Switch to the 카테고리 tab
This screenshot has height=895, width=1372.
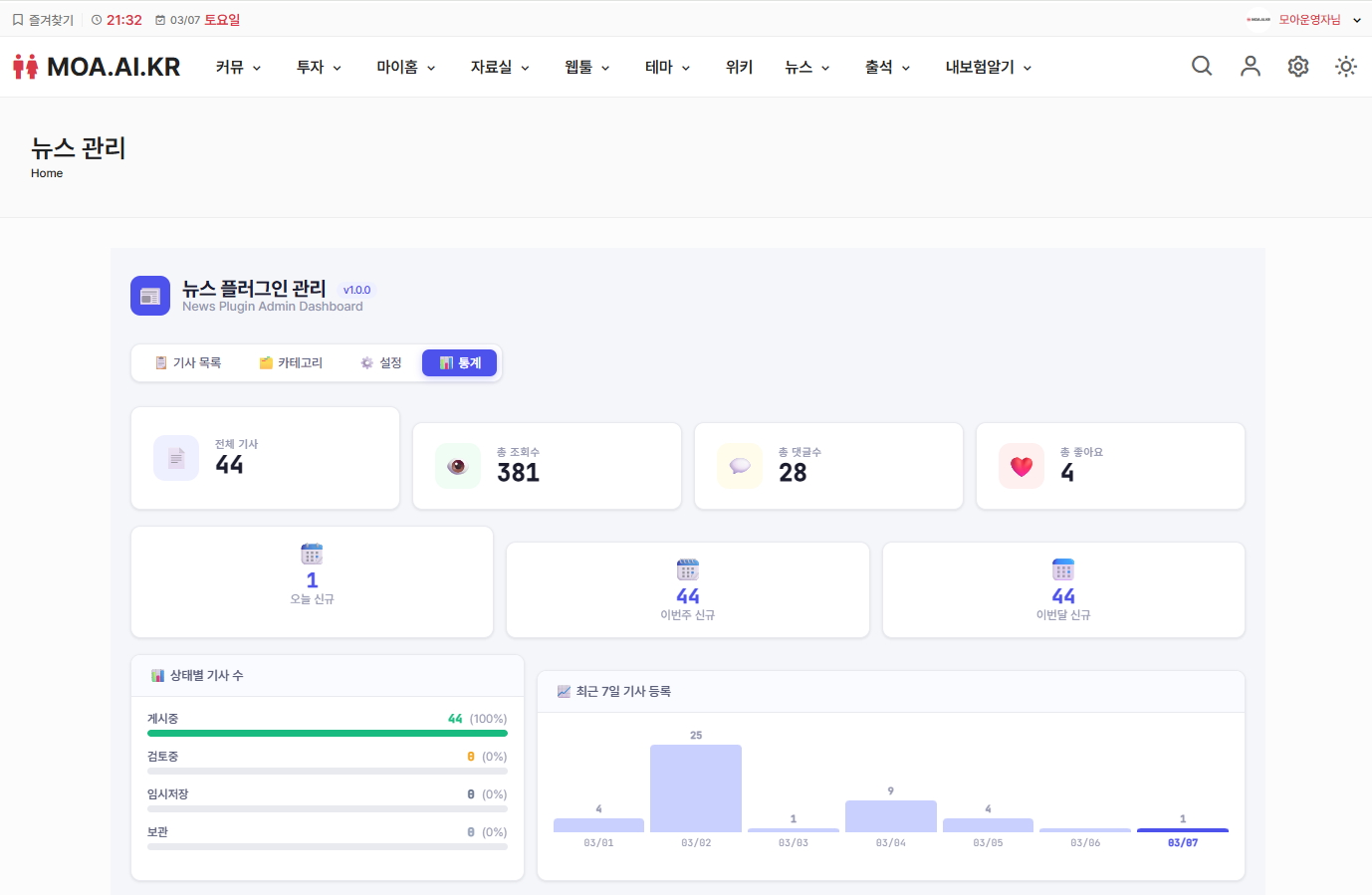(291, 363)
